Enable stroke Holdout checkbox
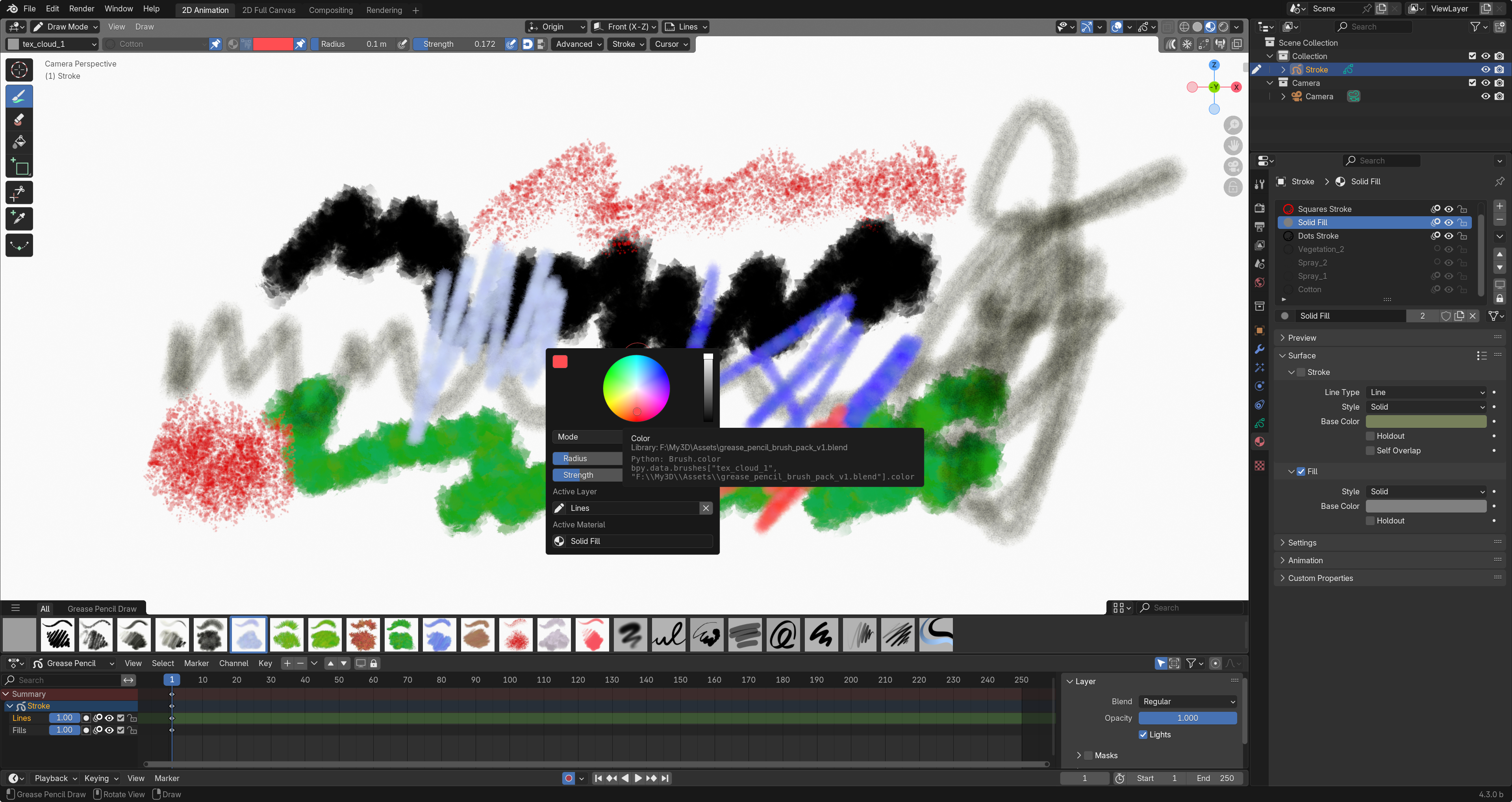This screenshot has height=802, width=1512. pos(1371,436)
